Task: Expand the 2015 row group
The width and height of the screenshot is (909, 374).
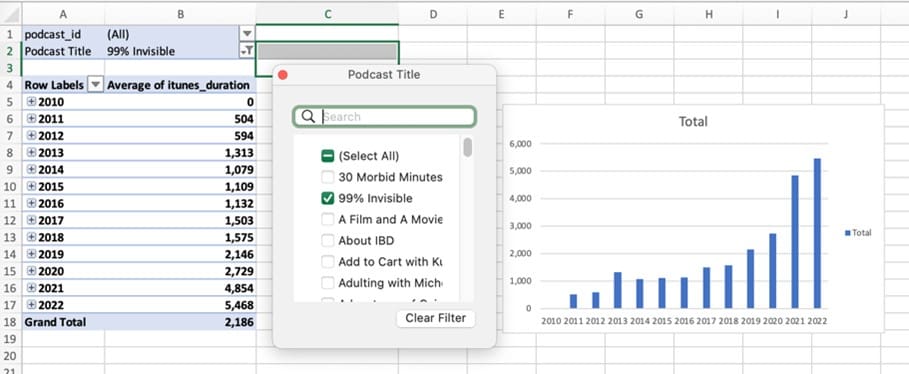Action: click(x=31, y=186)
